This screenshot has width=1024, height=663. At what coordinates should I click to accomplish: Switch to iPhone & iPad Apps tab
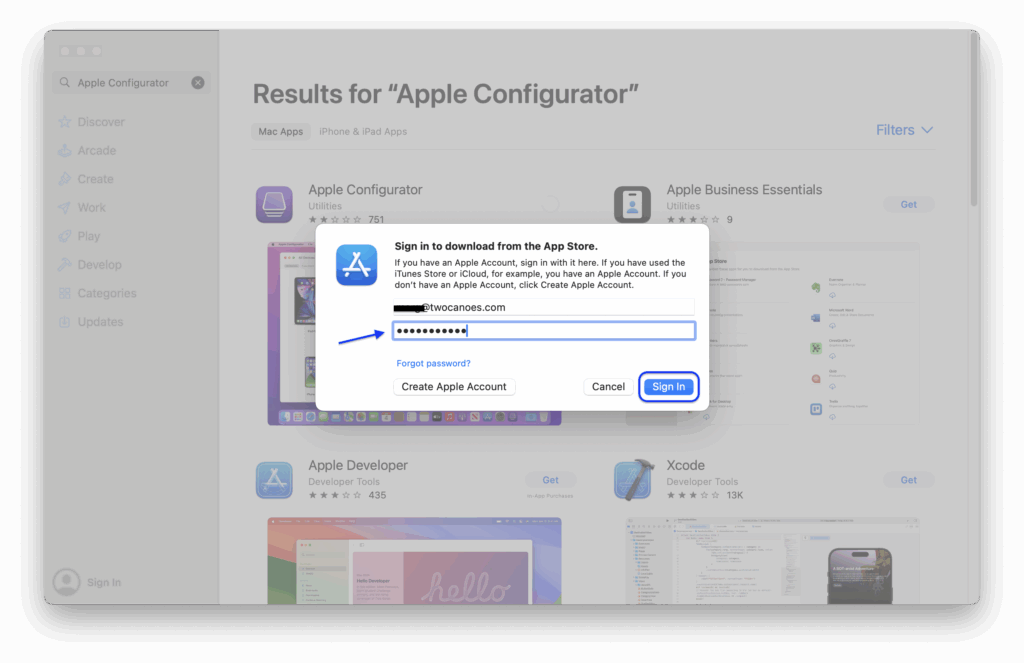363,131
